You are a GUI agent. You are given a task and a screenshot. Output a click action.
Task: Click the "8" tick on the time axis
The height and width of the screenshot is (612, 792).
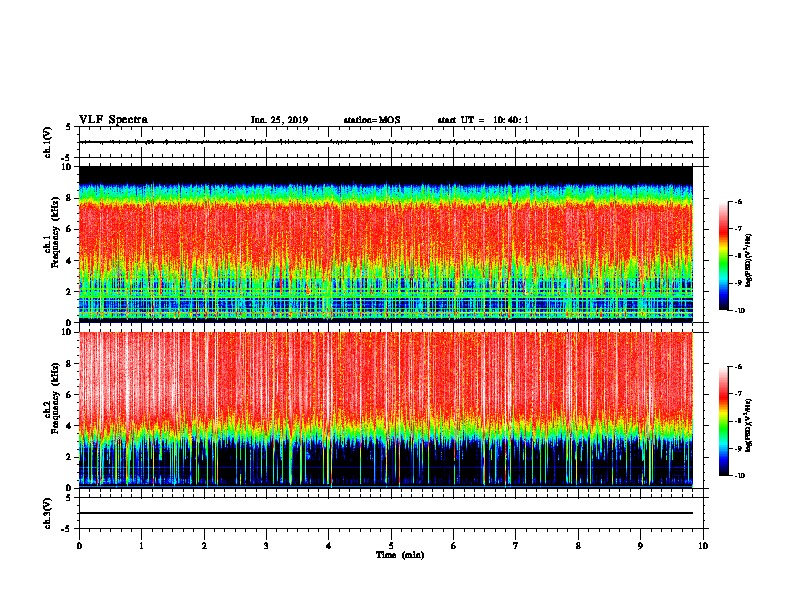[578, 546]
